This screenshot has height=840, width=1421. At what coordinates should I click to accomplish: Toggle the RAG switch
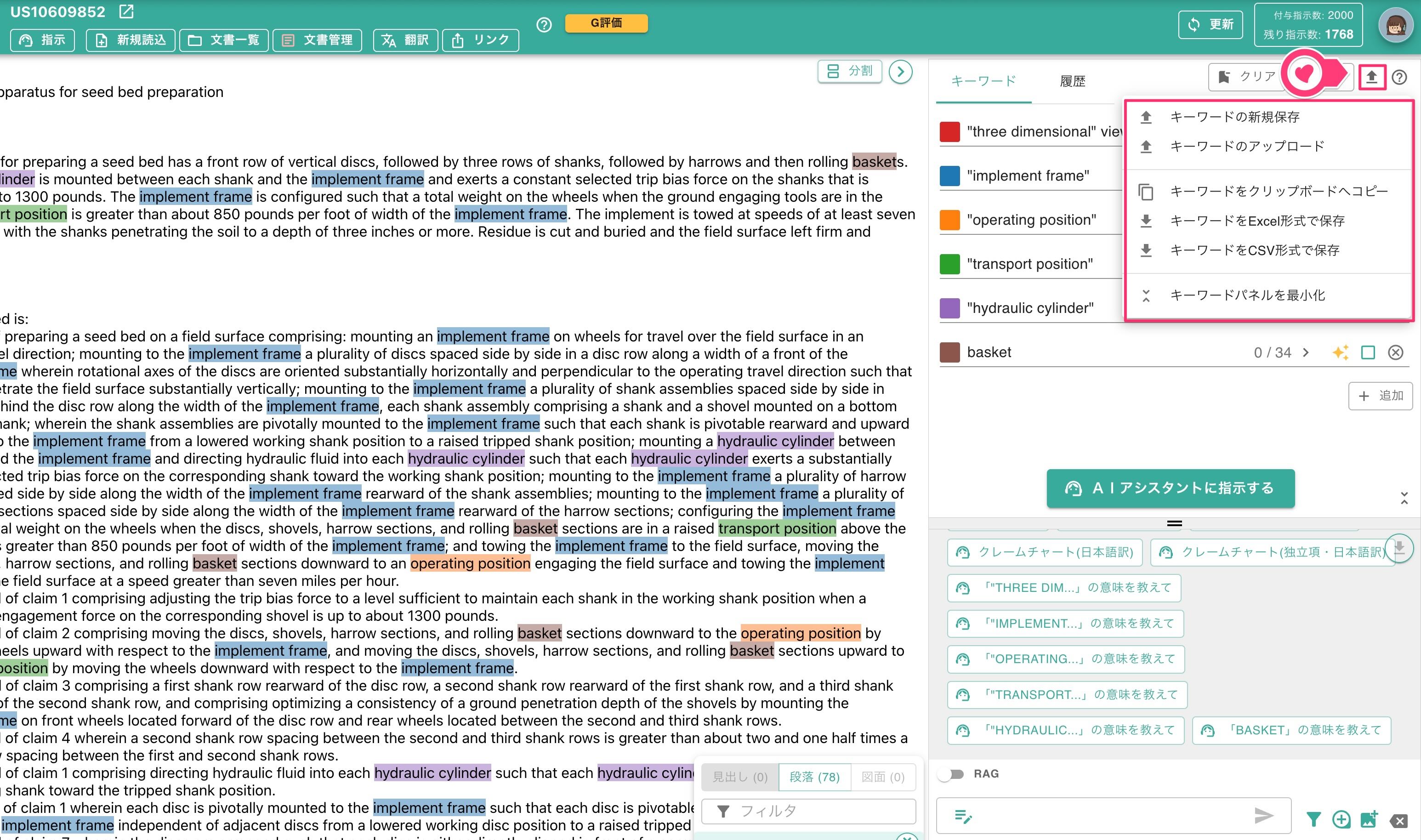(x=951, y=774)
